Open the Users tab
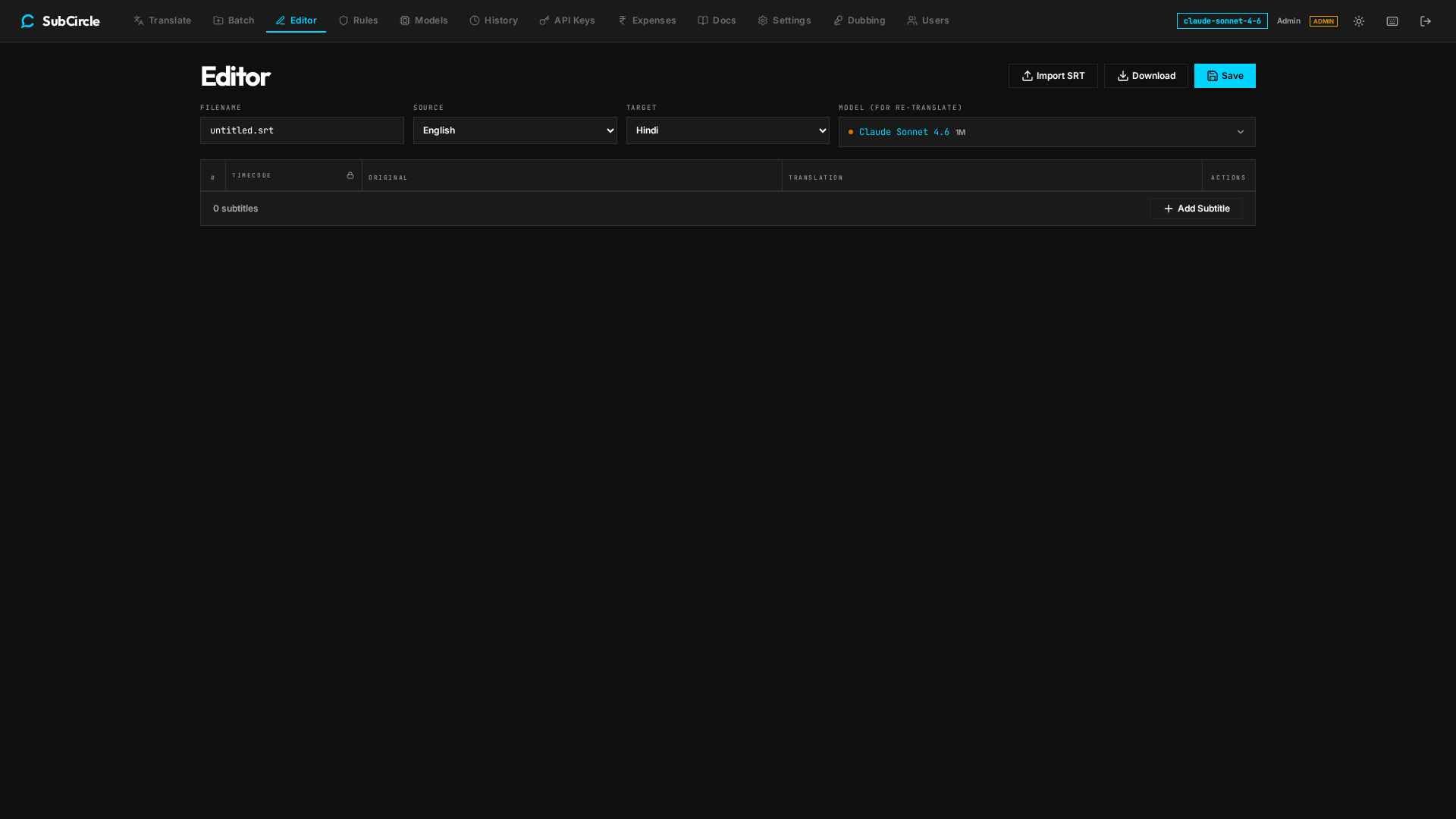Image resolution: width=1456 pixels, height=819 pixels. (928, 20)
